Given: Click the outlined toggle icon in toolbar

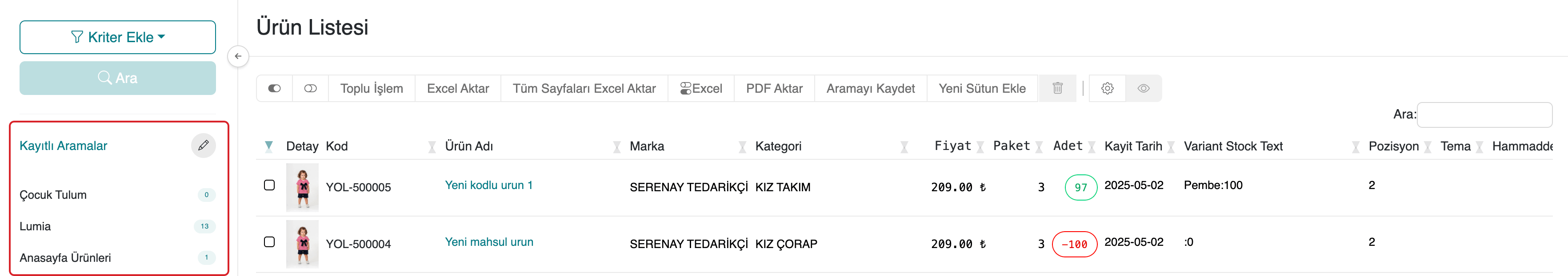Looking at the screenshot, I should point(310,88).
